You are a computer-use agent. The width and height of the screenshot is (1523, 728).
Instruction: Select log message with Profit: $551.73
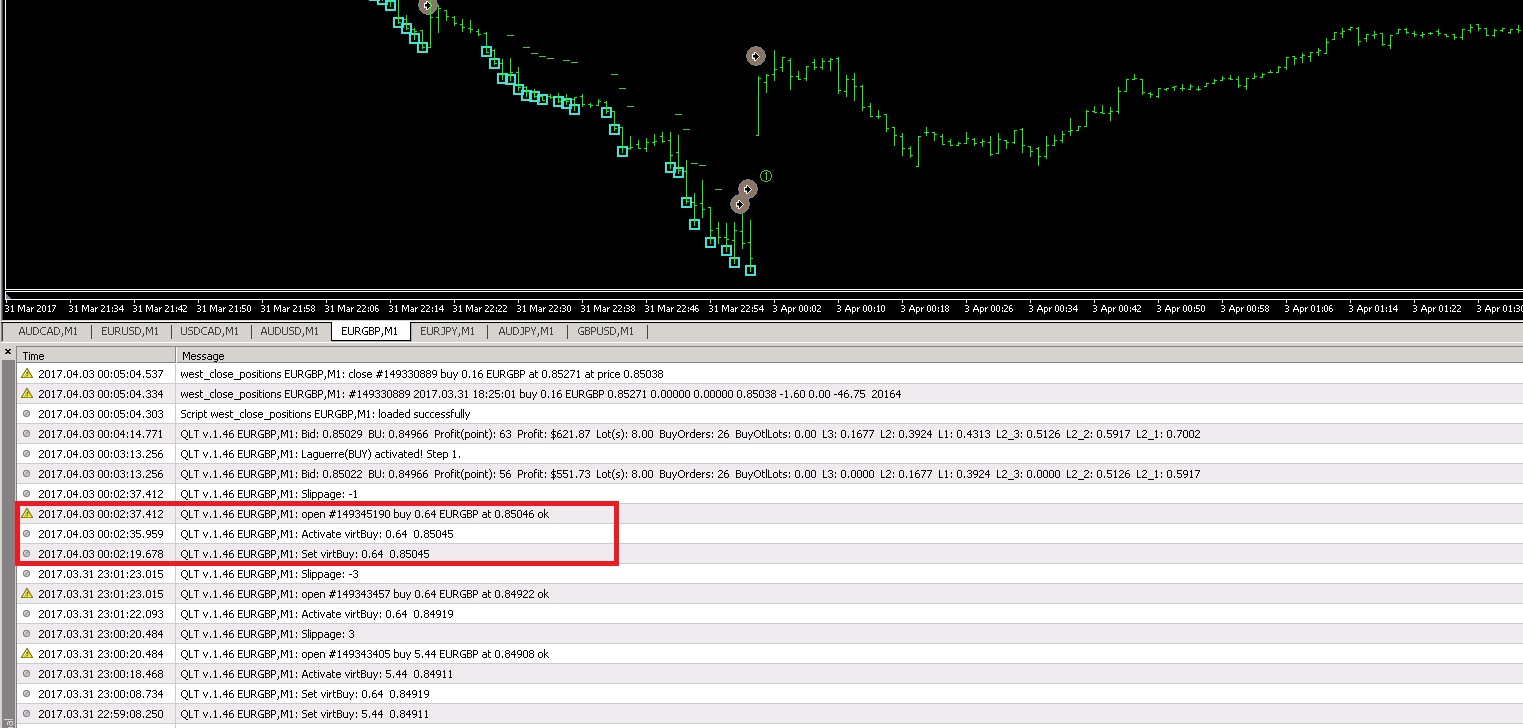pyautogui.click(x=690, y=474)
